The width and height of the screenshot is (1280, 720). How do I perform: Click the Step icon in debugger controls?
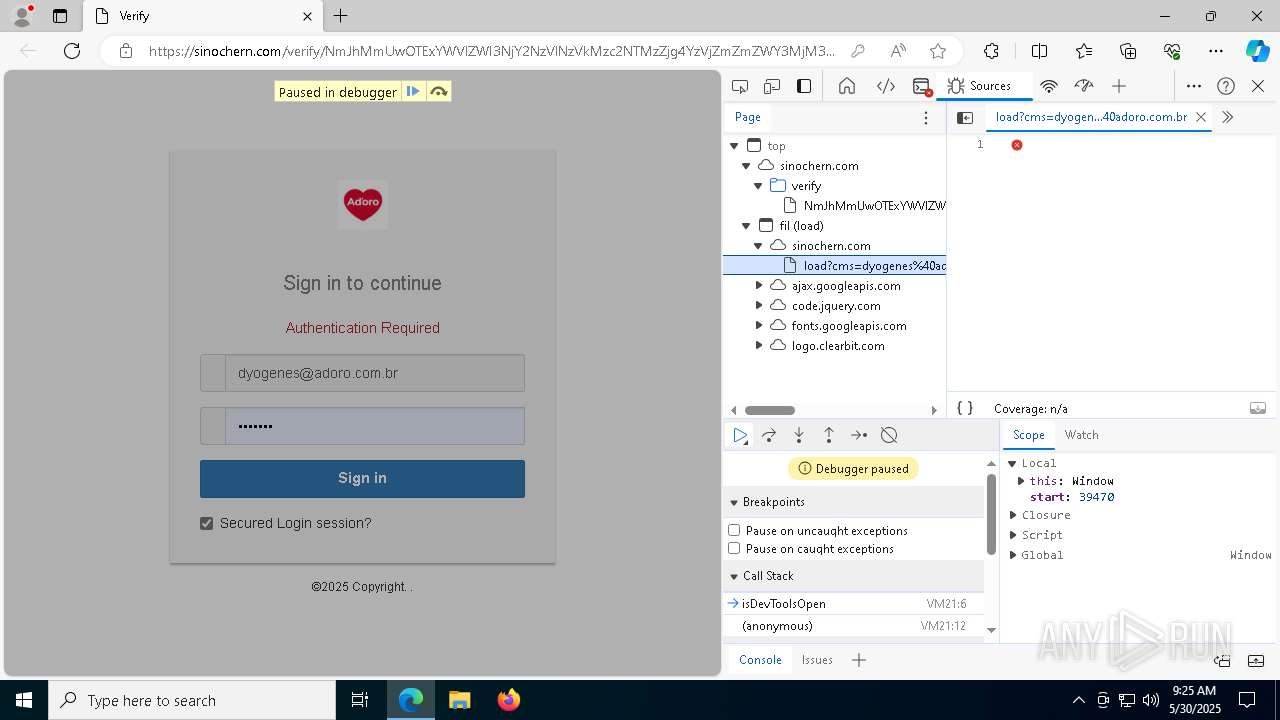click(x=859, y=435)
